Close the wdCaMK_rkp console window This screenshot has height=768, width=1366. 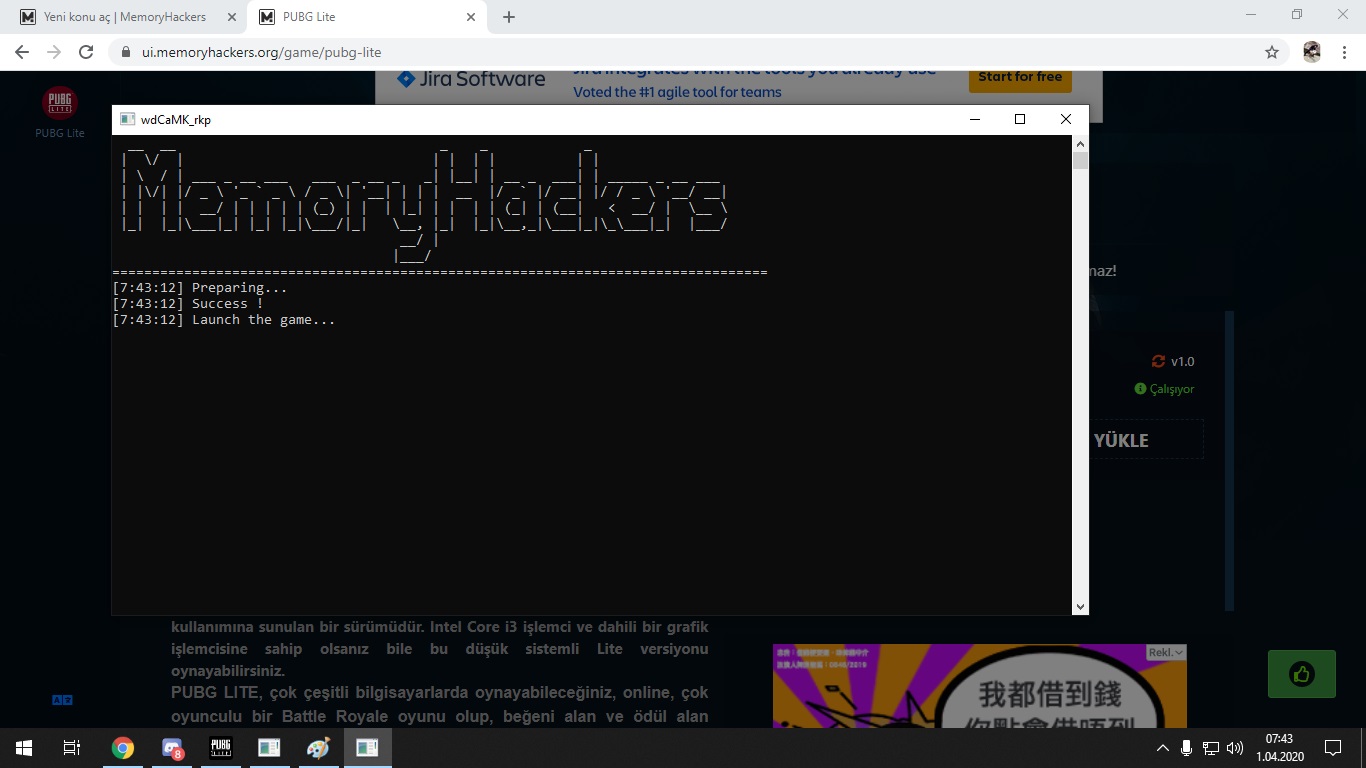1066,119
